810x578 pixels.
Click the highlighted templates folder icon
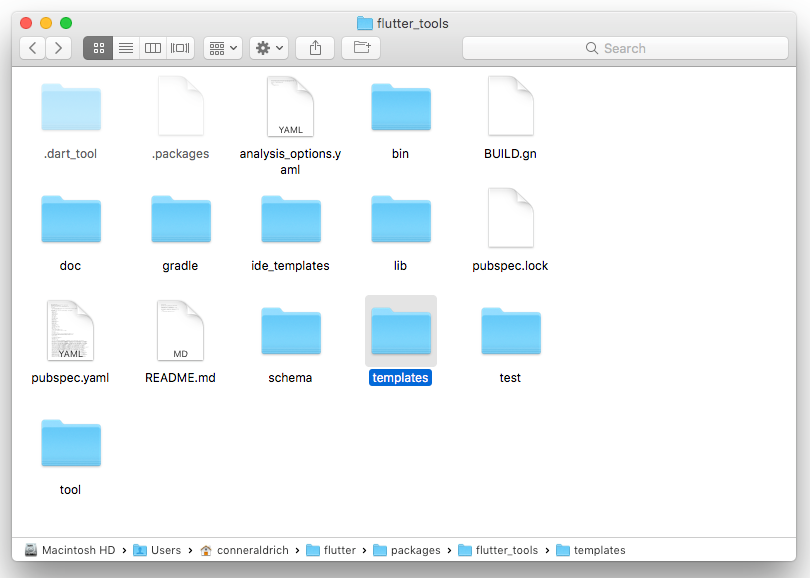click(x=401, y=332)
